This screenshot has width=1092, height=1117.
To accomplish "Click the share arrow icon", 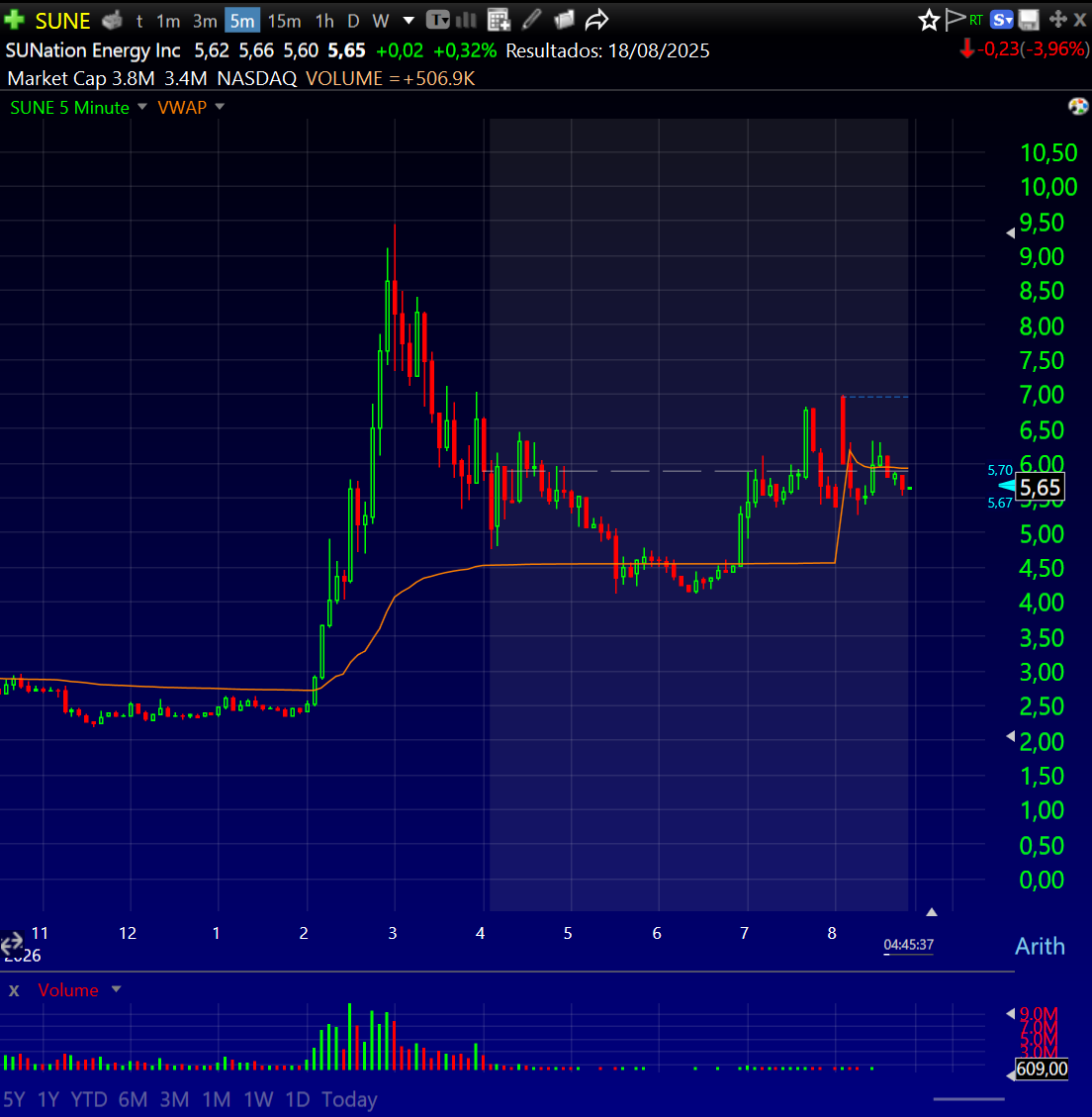I will point(596,20).
